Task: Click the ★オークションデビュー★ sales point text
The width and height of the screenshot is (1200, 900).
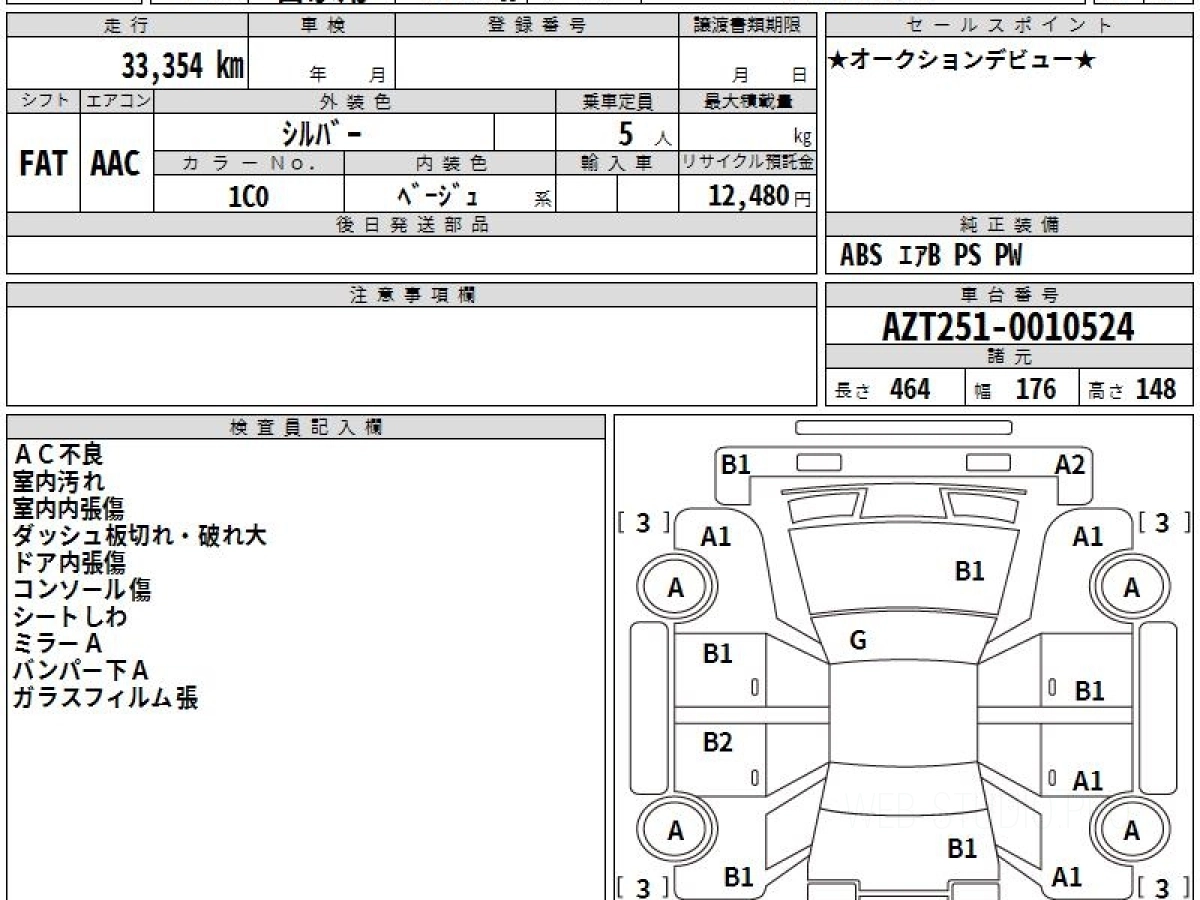Action: [962, 61]
